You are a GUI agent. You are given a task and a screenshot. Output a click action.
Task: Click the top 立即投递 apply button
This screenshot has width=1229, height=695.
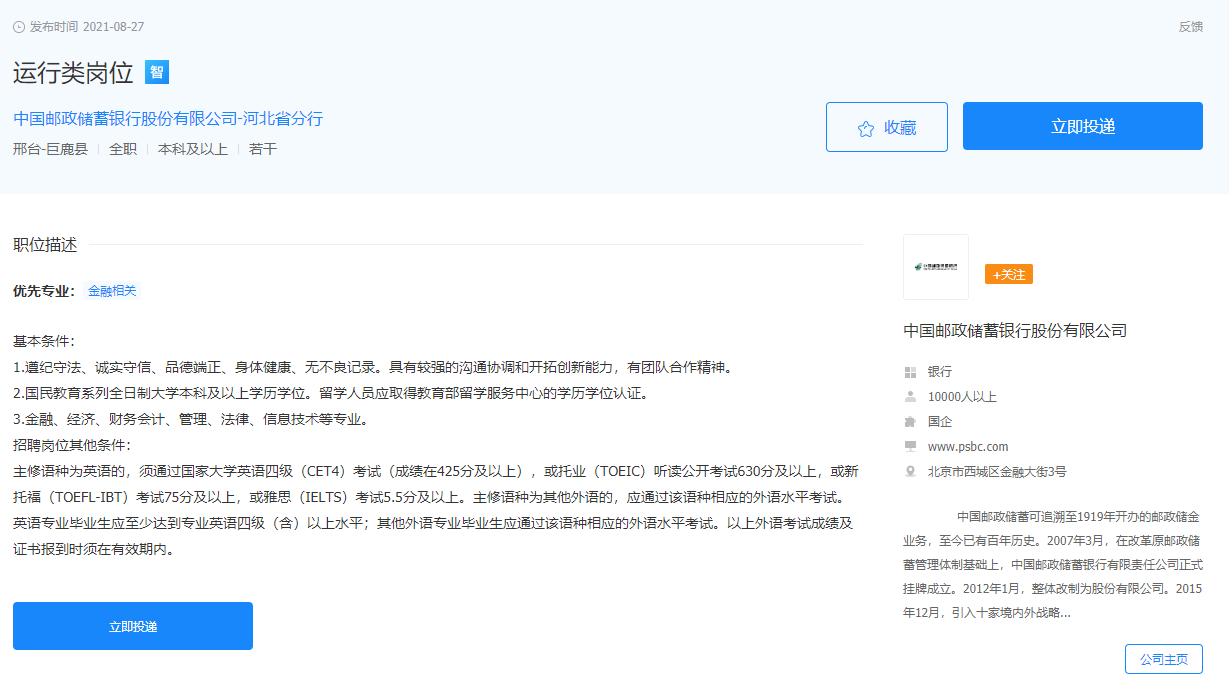tap(1083, 126)
